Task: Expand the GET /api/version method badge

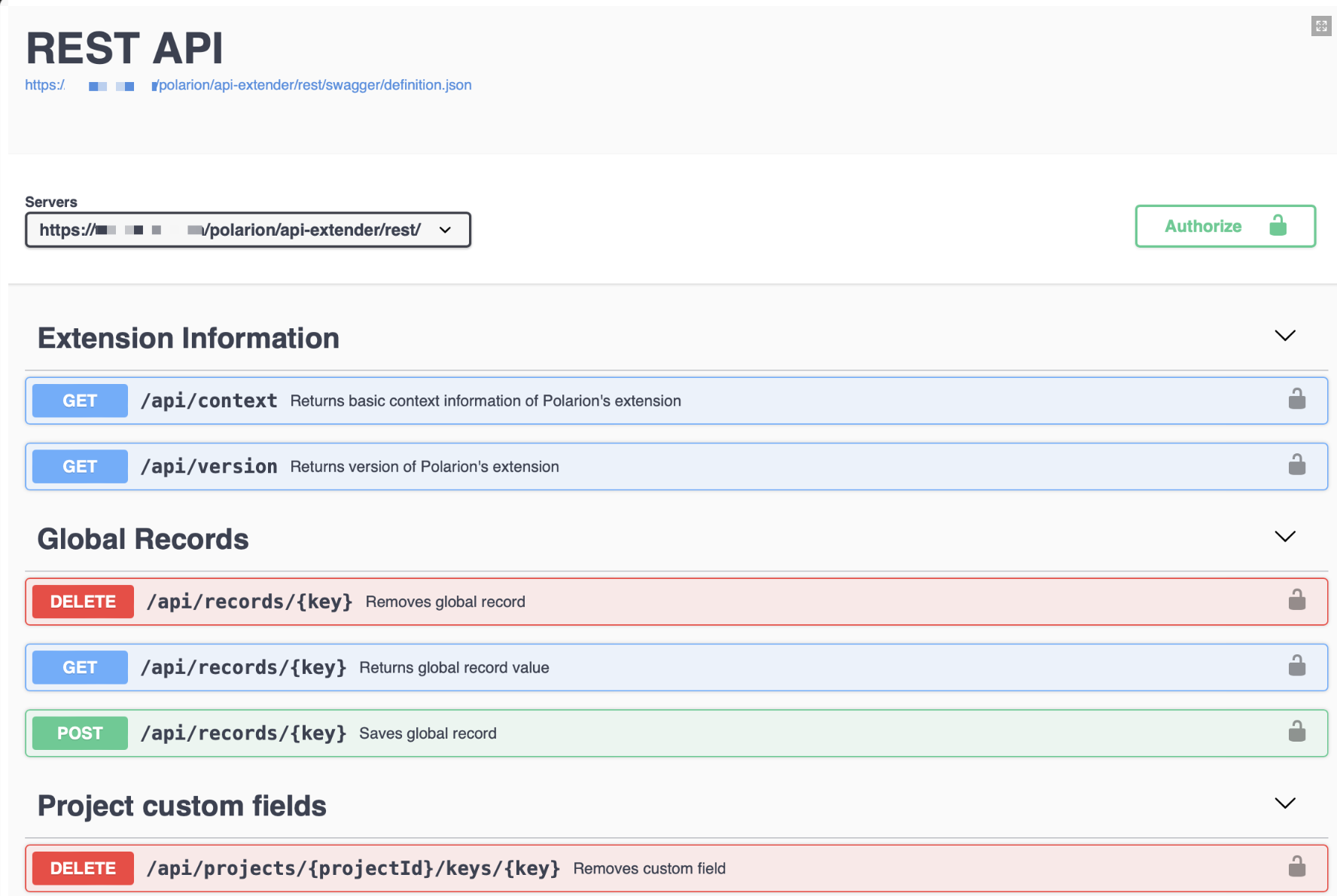Action: pos(80,466)
